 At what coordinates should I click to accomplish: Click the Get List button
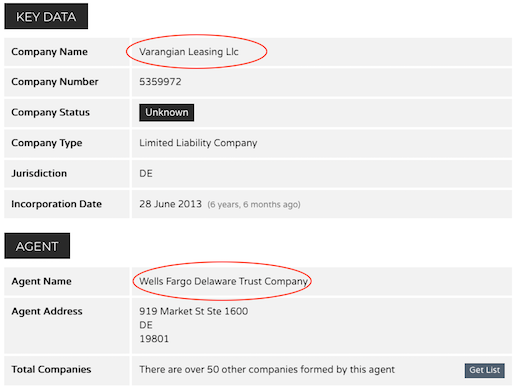tap(484, 370)
